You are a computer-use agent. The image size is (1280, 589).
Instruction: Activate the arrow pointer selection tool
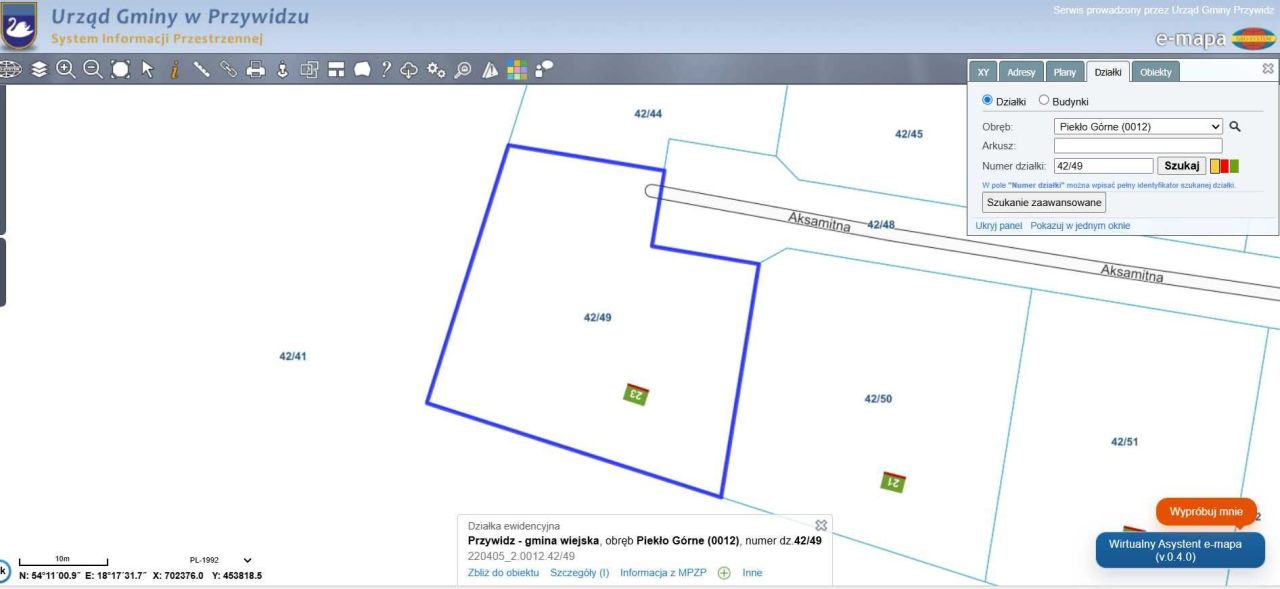(148, 69)
